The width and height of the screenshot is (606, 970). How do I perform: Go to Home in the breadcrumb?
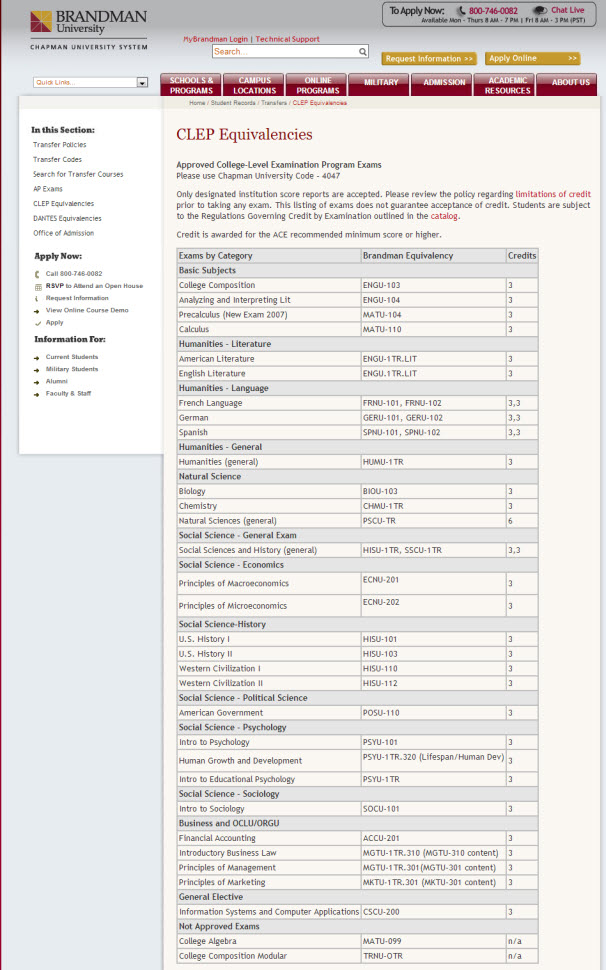(x=197, y=103)
